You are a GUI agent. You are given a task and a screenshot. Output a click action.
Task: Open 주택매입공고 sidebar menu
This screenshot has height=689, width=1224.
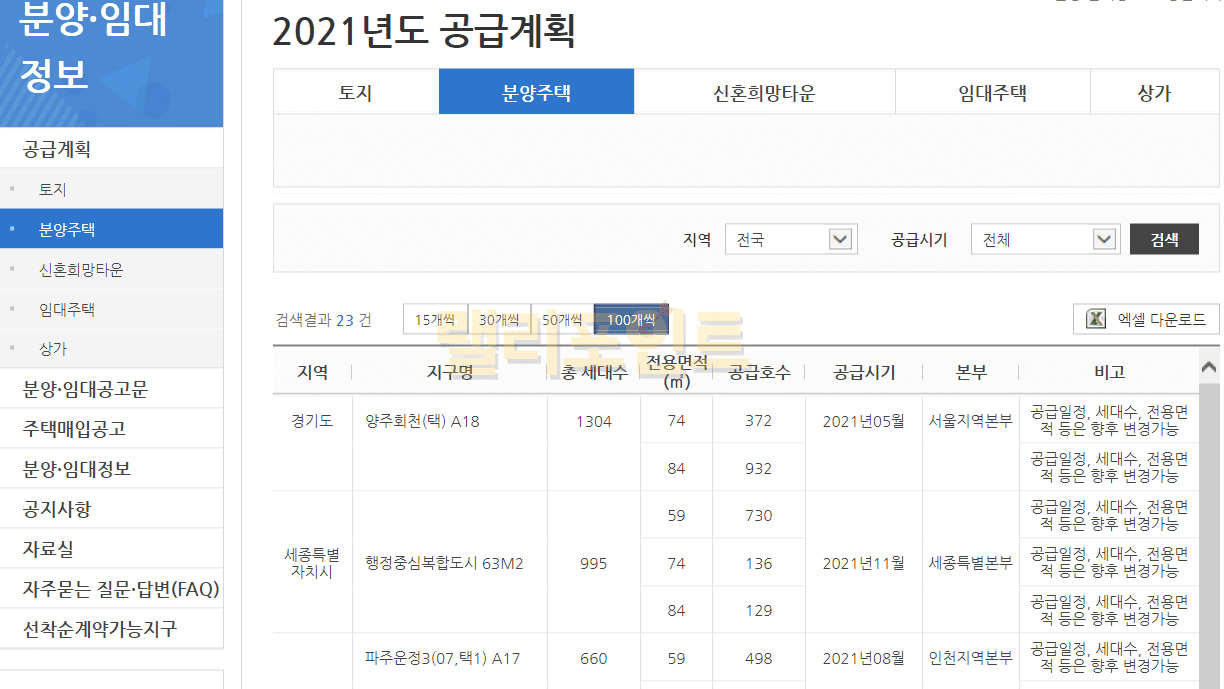tap(111, 429)
